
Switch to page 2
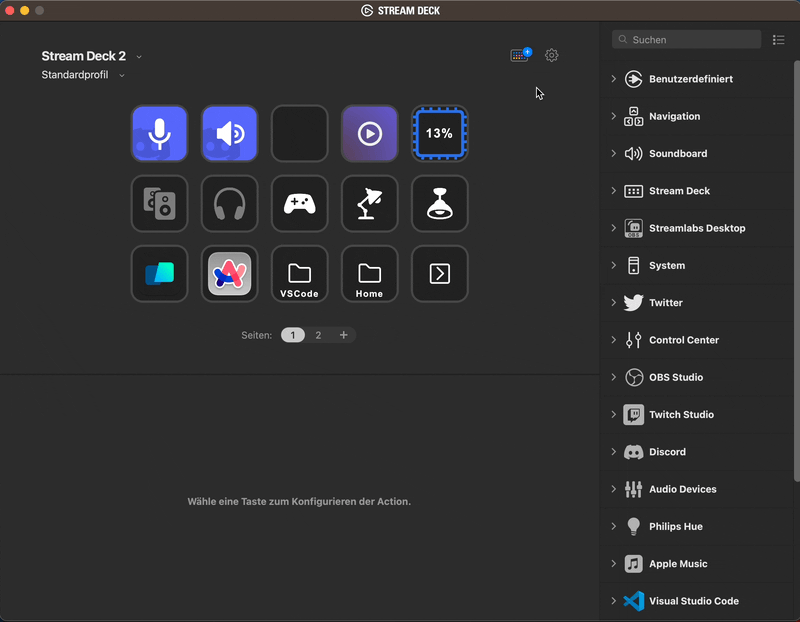318,335
